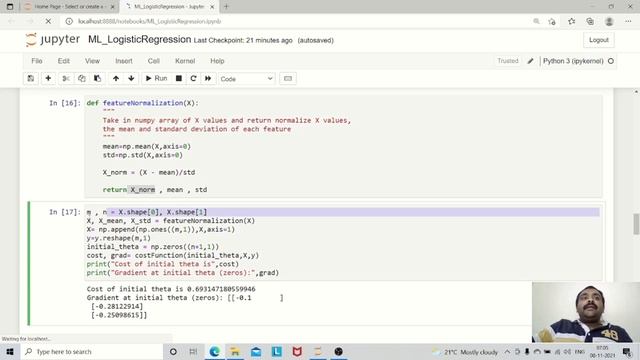Open the cell type Code dropdown
The width and height of the screenshot is (640, 360).
(x=247, y=79)
